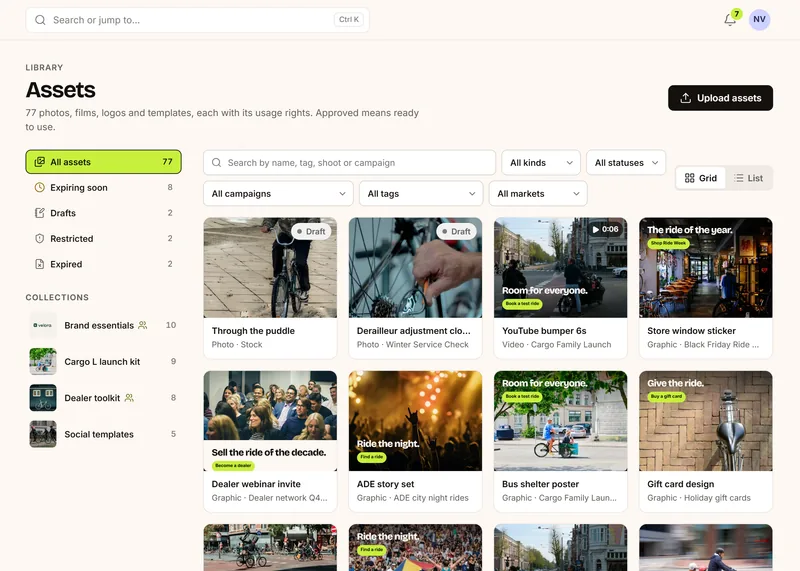Screen dimensions: 800x571
Task: Open the Social templates collection
Action: tap(104, 434)
